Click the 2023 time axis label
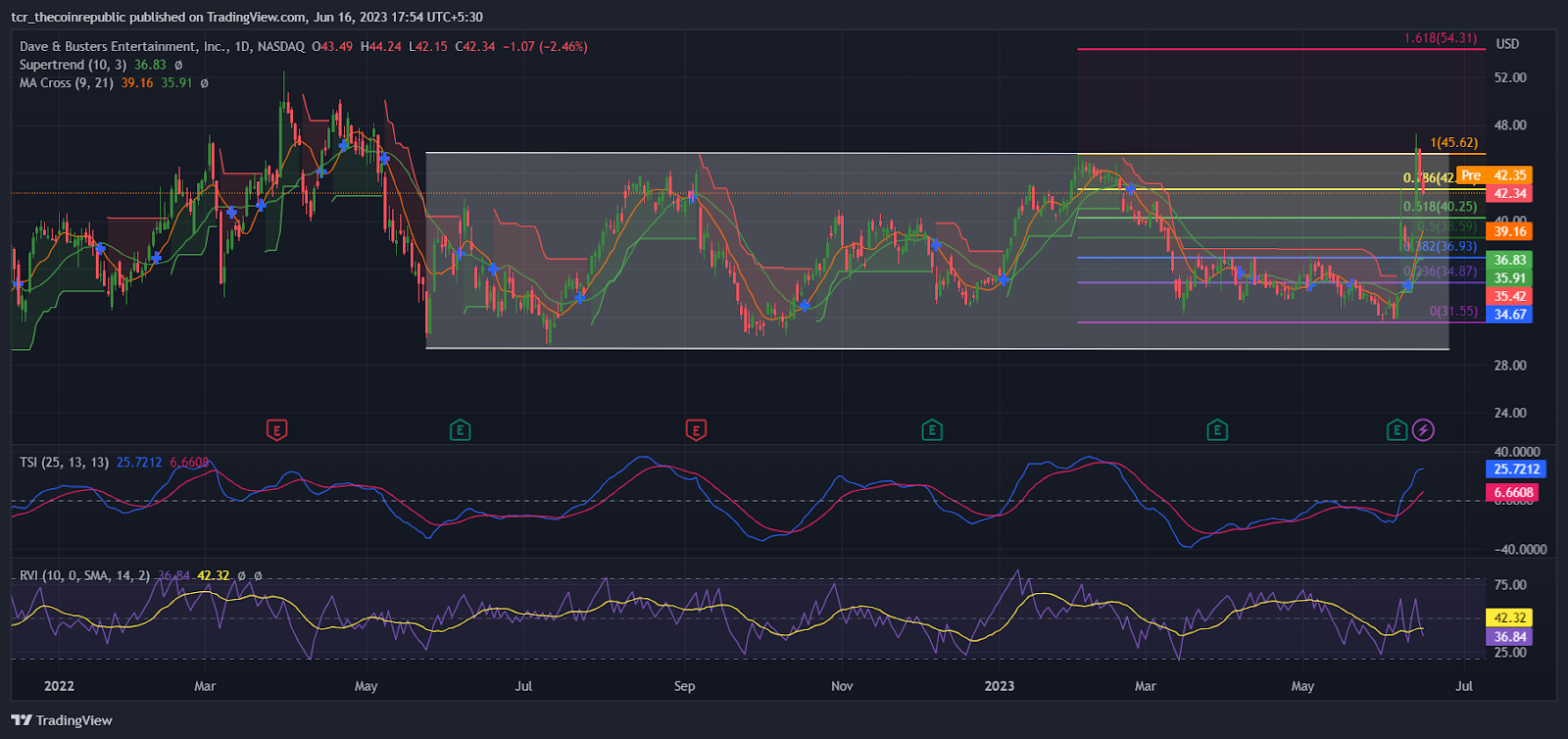This screenshot has width=1568, height=739. 1000,686
